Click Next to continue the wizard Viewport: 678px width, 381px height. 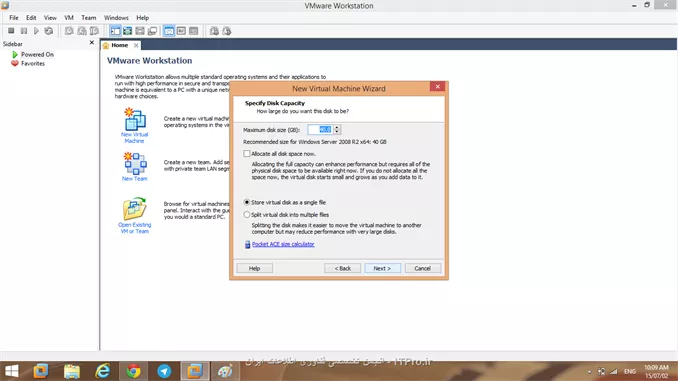click(382, 268)
